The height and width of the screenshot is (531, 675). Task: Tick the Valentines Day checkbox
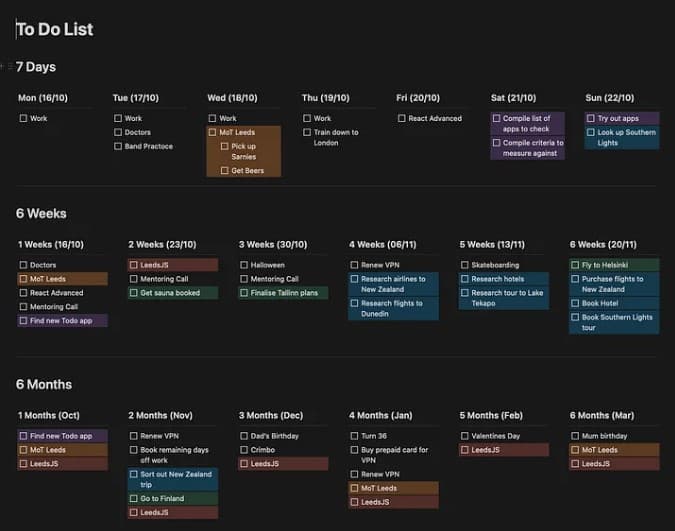[464, 436]
